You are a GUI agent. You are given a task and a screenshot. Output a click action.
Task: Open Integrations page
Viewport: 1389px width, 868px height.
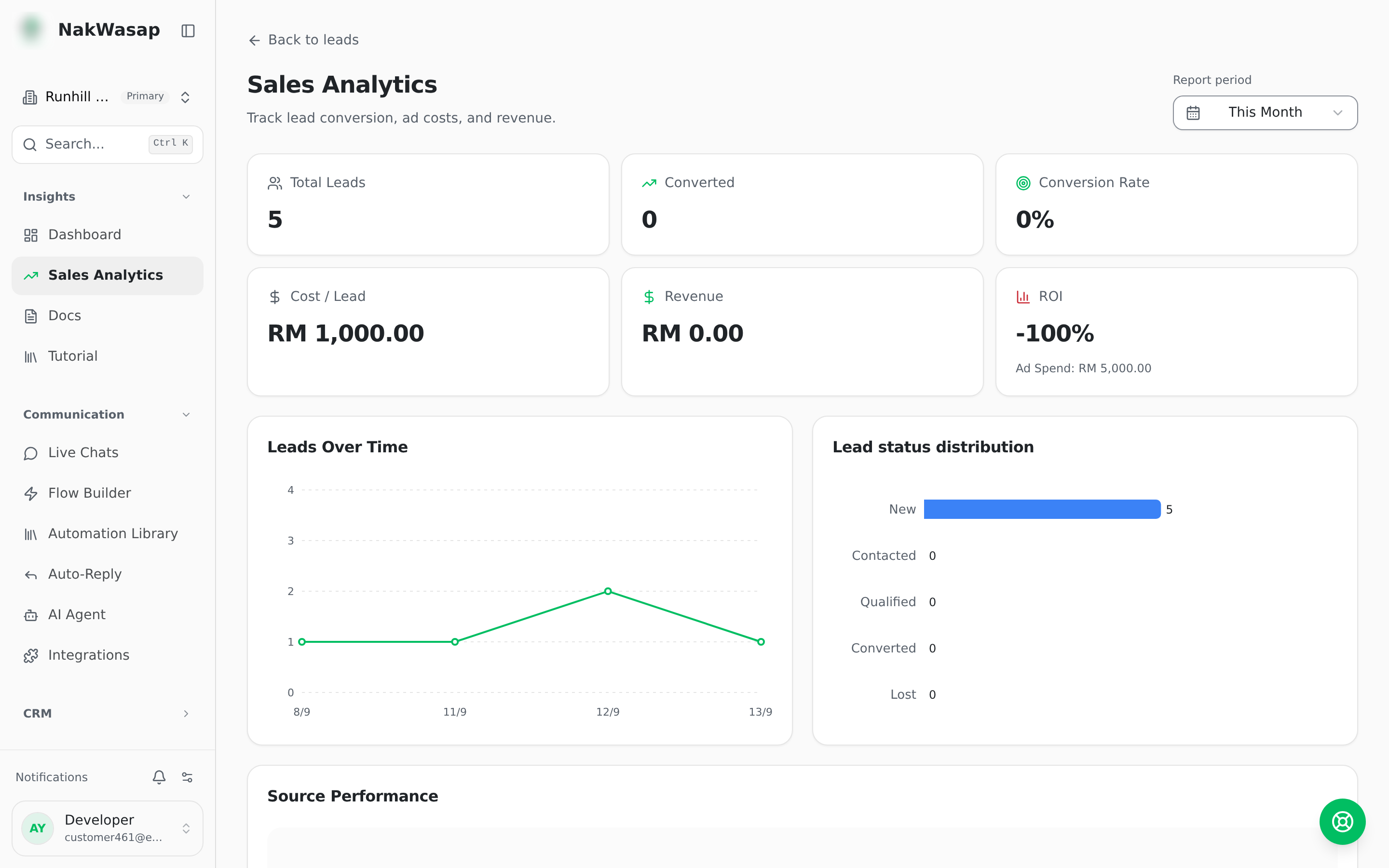point(108,655)
